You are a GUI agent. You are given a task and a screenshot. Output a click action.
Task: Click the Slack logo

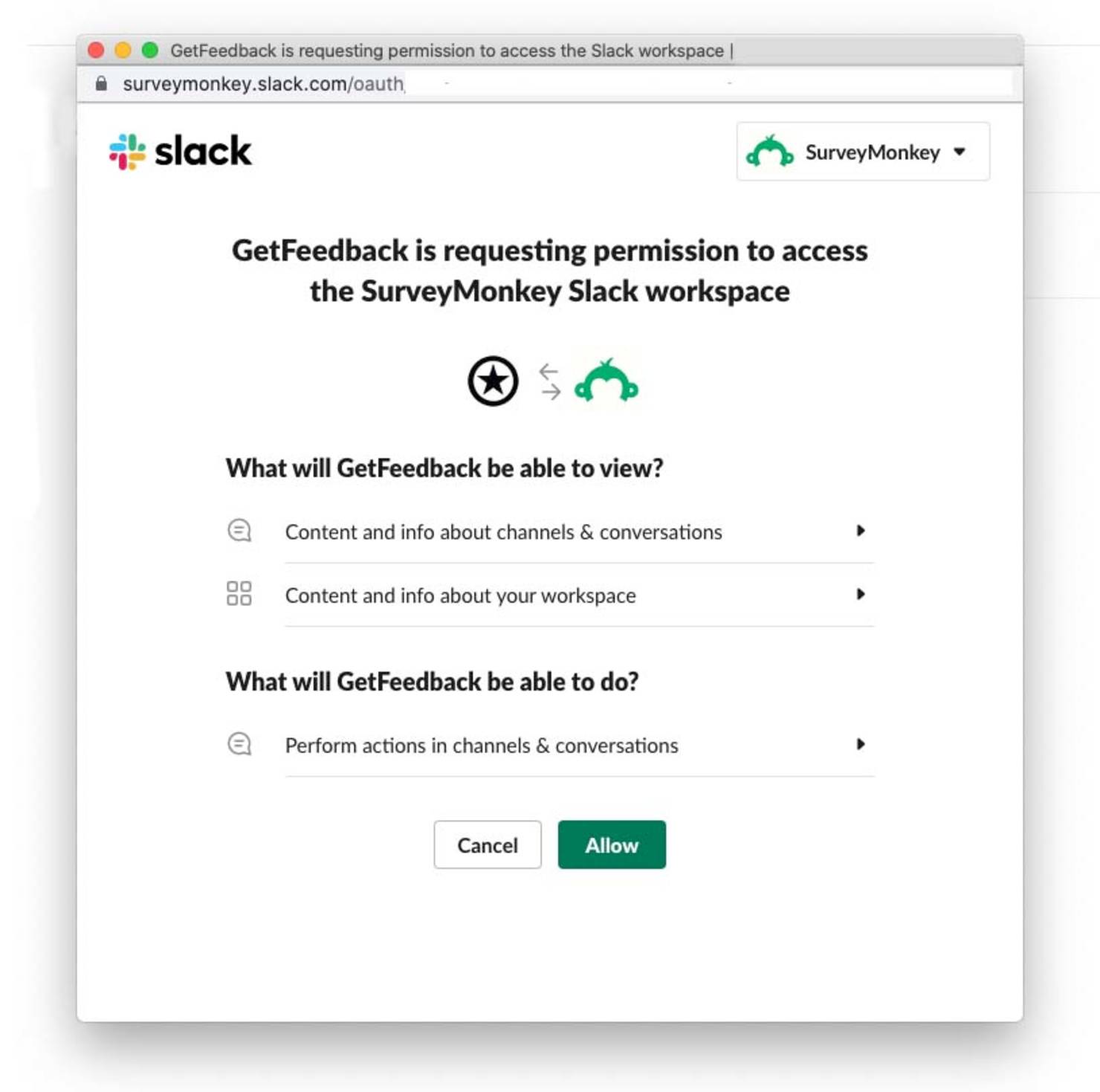[178, 151]
